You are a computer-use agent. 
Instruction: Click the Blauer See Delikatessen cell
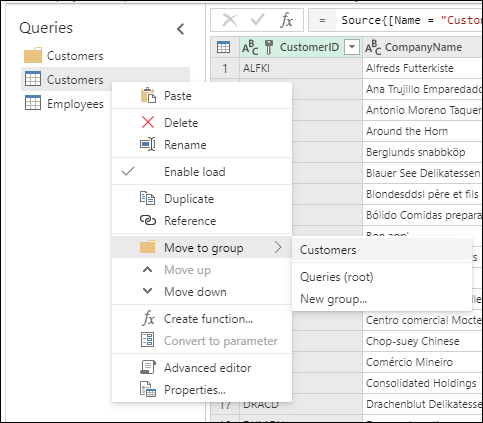tap(423, 173)
